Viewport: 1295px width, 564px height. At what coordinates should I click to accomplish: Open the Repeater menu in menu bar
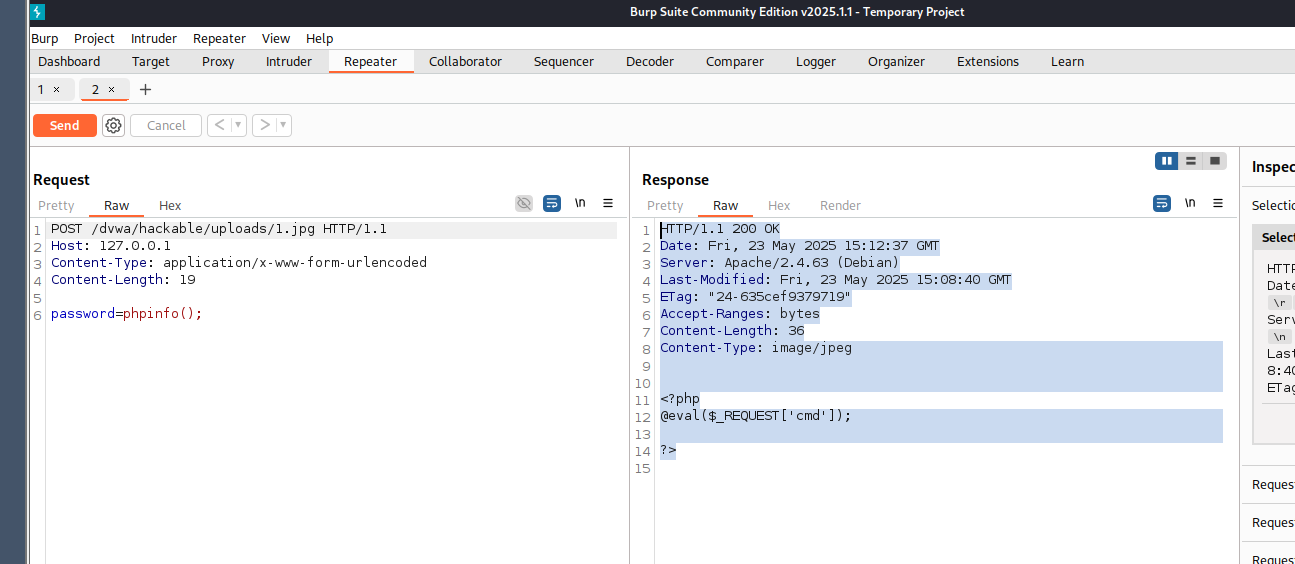(x=219, y=38)
